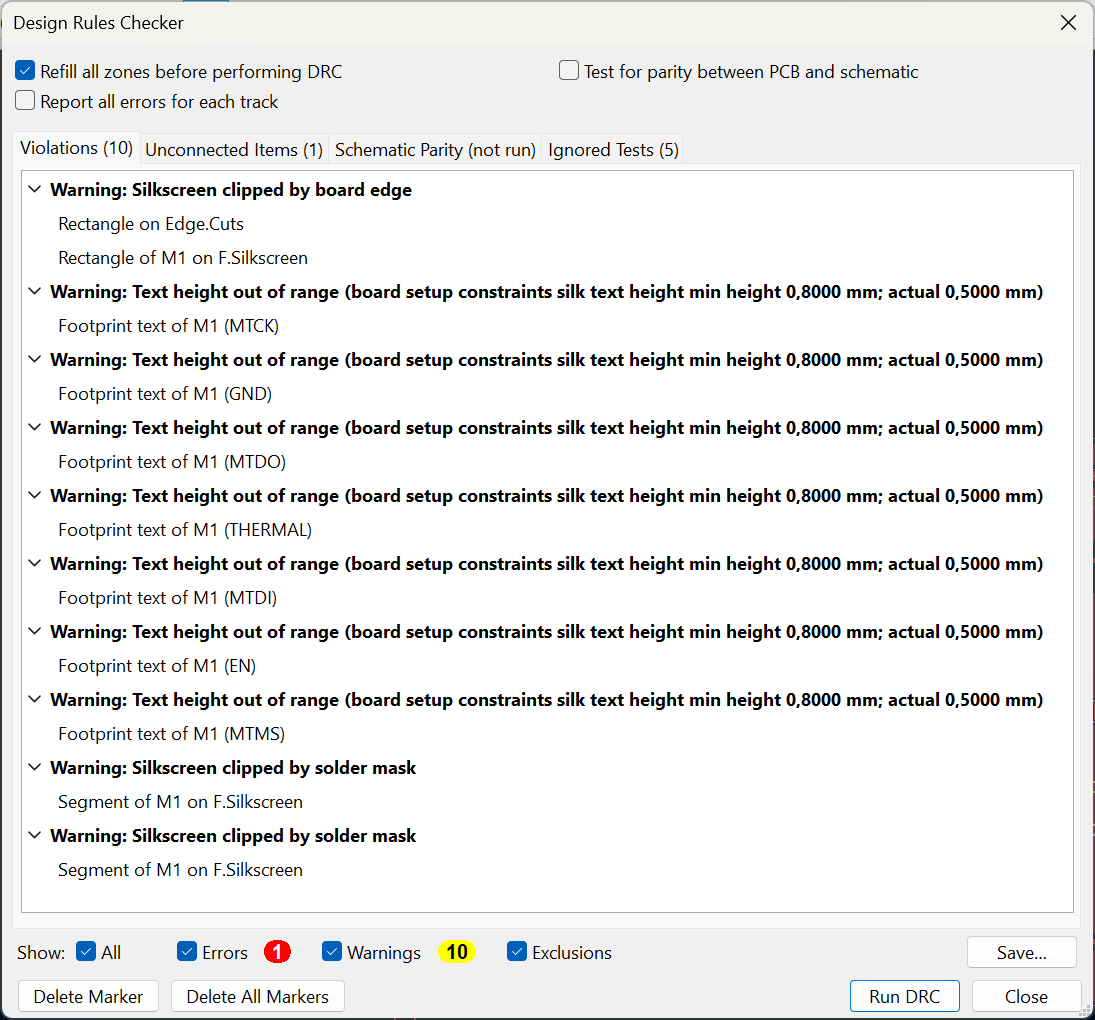Click the Delete All Markers button
The height and width of the screenshot is (1020, 1095).
257,996
